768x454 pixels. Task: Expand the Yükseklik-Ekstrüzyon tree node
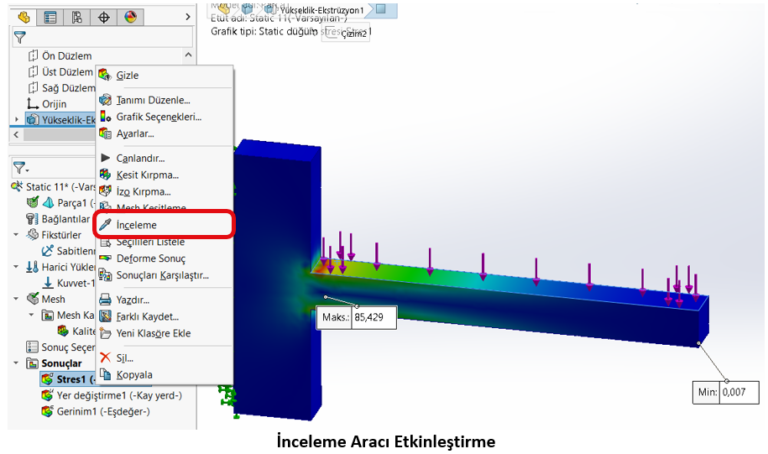tap(16, 120)
